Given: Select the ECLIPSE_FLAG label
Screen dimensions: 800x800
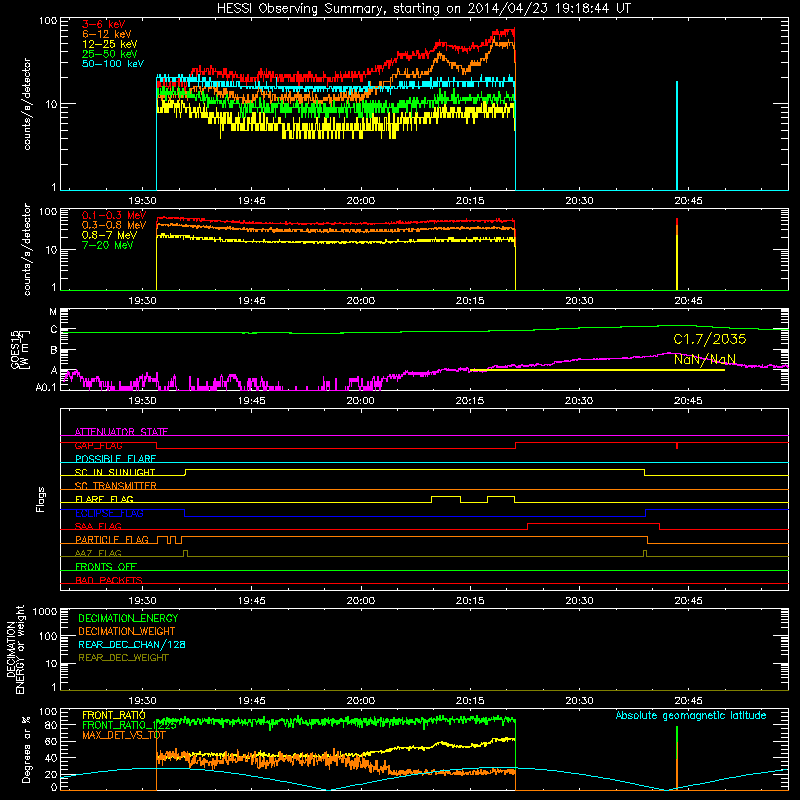Looking at the screenshot, I should (109, 513).
